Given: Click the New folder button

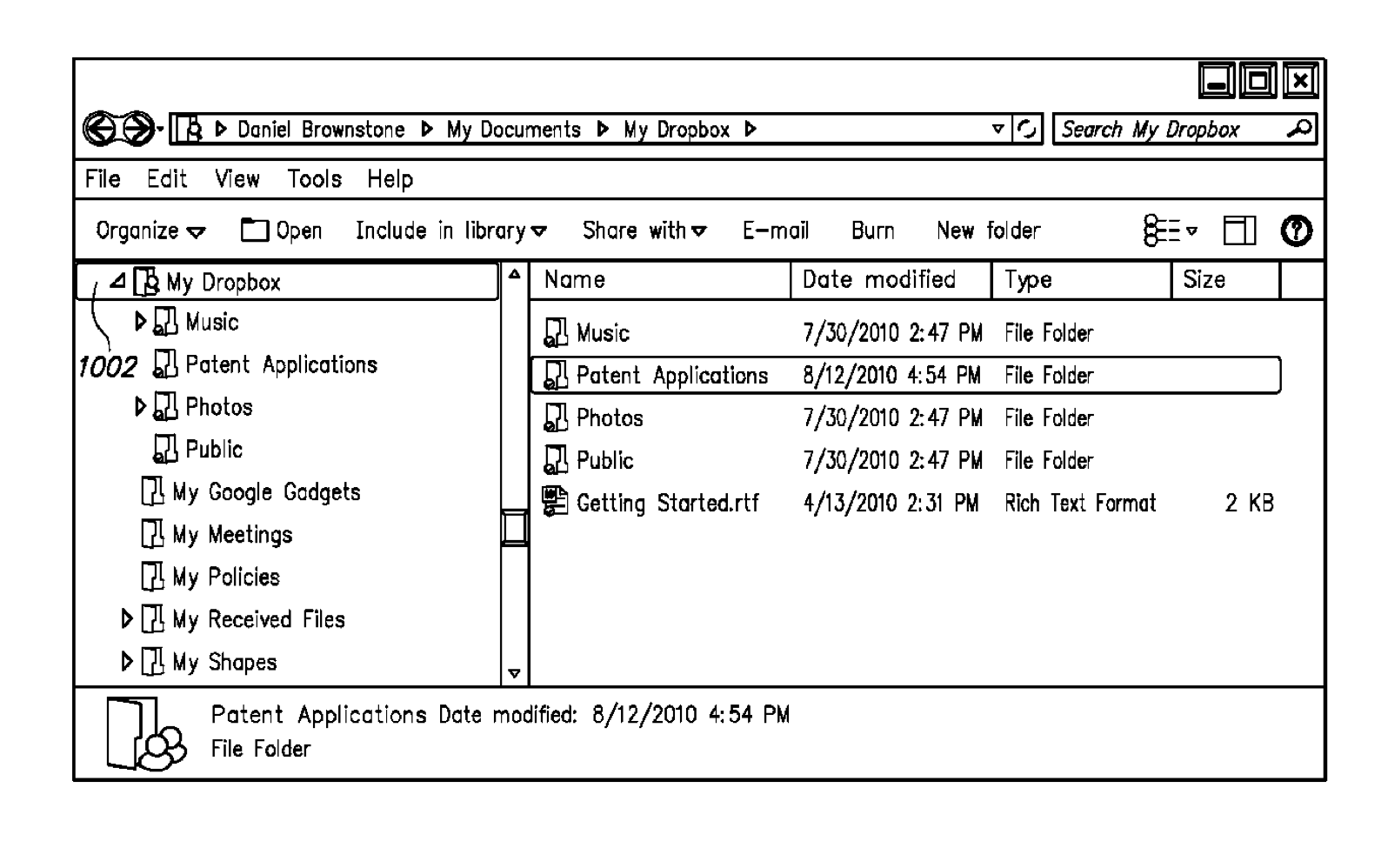Looking at the screenshot, I should click(x=989, y=230).
